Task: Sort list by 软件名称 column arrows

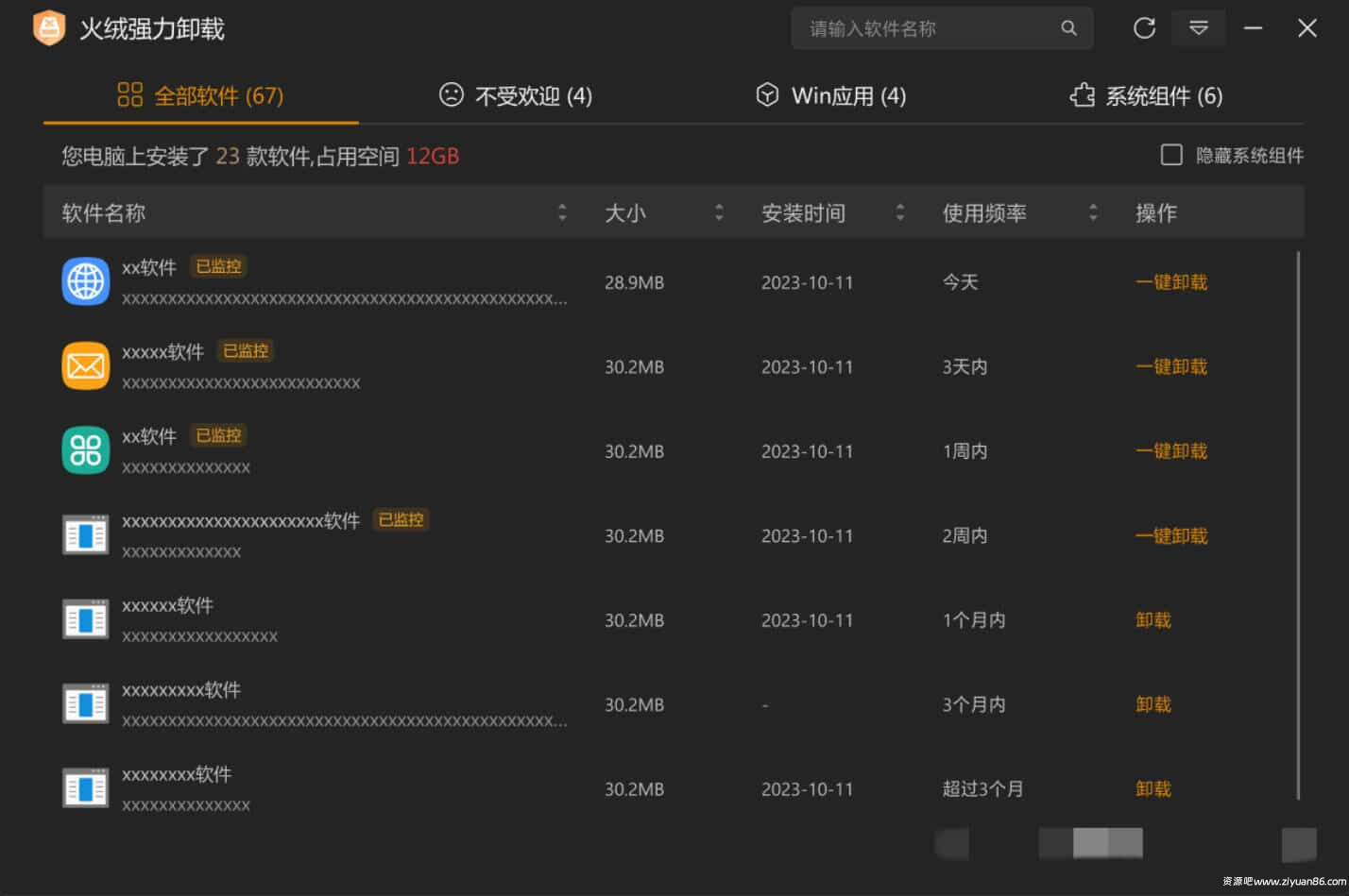Action: pyautogui.click(x=562, y=213)
